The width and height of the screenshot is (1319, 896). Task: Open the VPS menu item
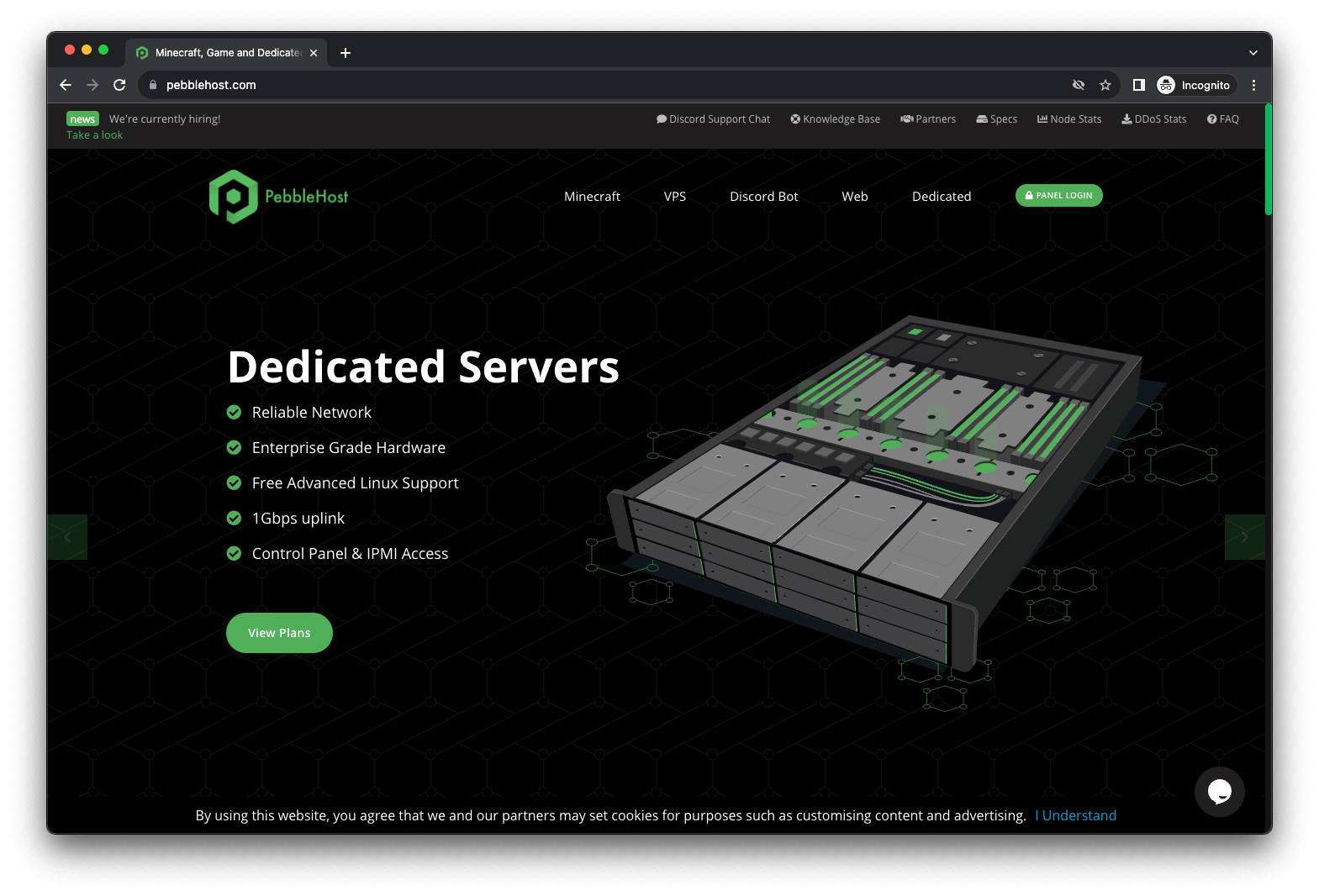point(675,197)
